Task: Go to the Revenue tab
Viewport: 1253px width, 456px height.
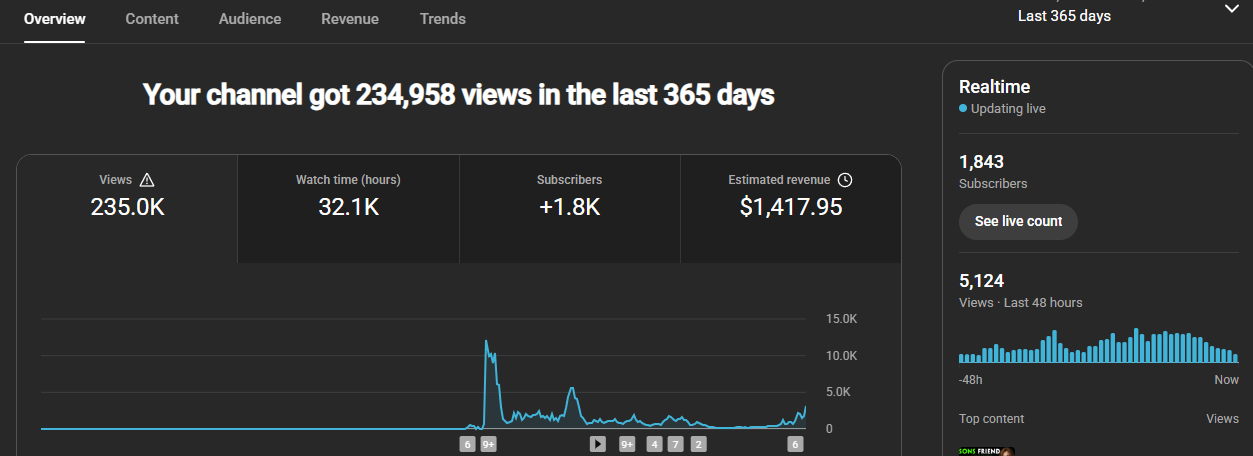Action: pos(350,19)
